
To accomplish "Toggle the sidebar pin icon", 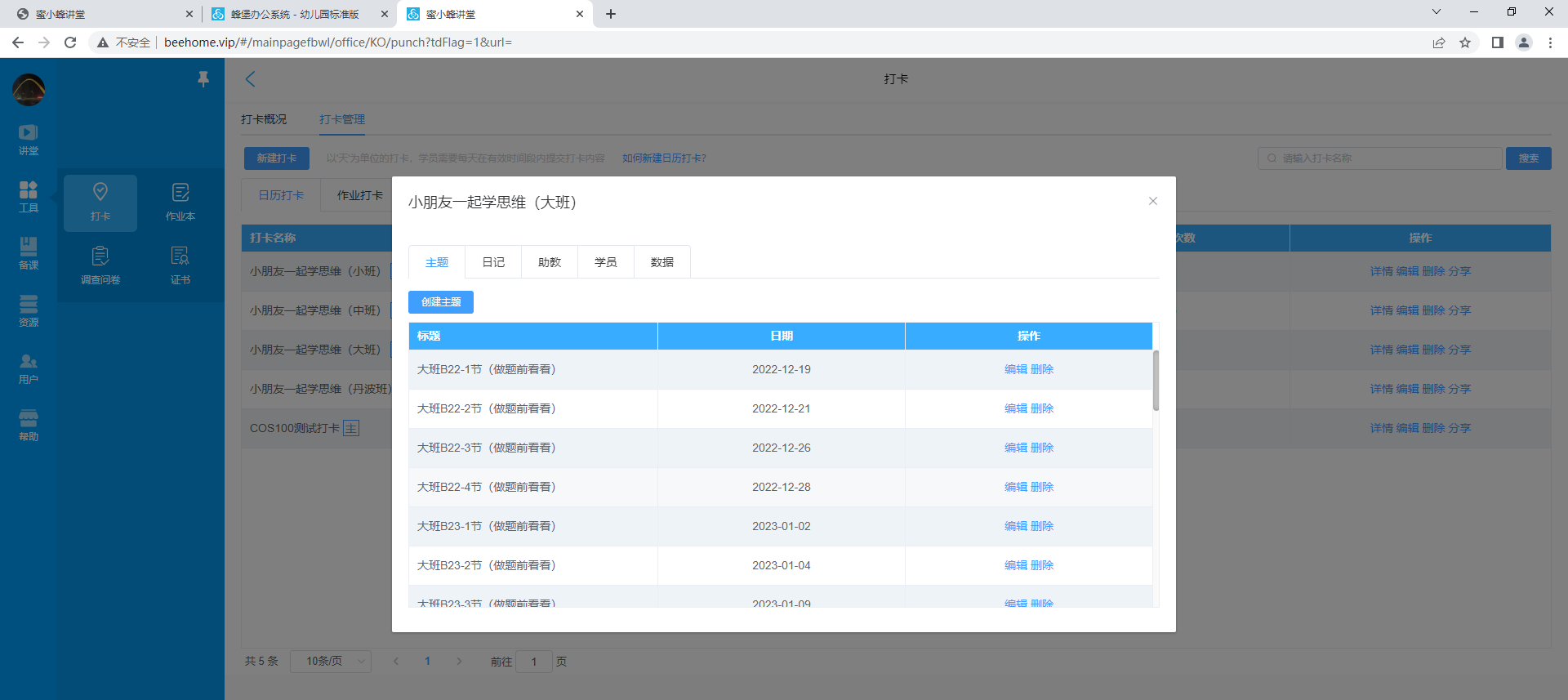I will [203, 78].
